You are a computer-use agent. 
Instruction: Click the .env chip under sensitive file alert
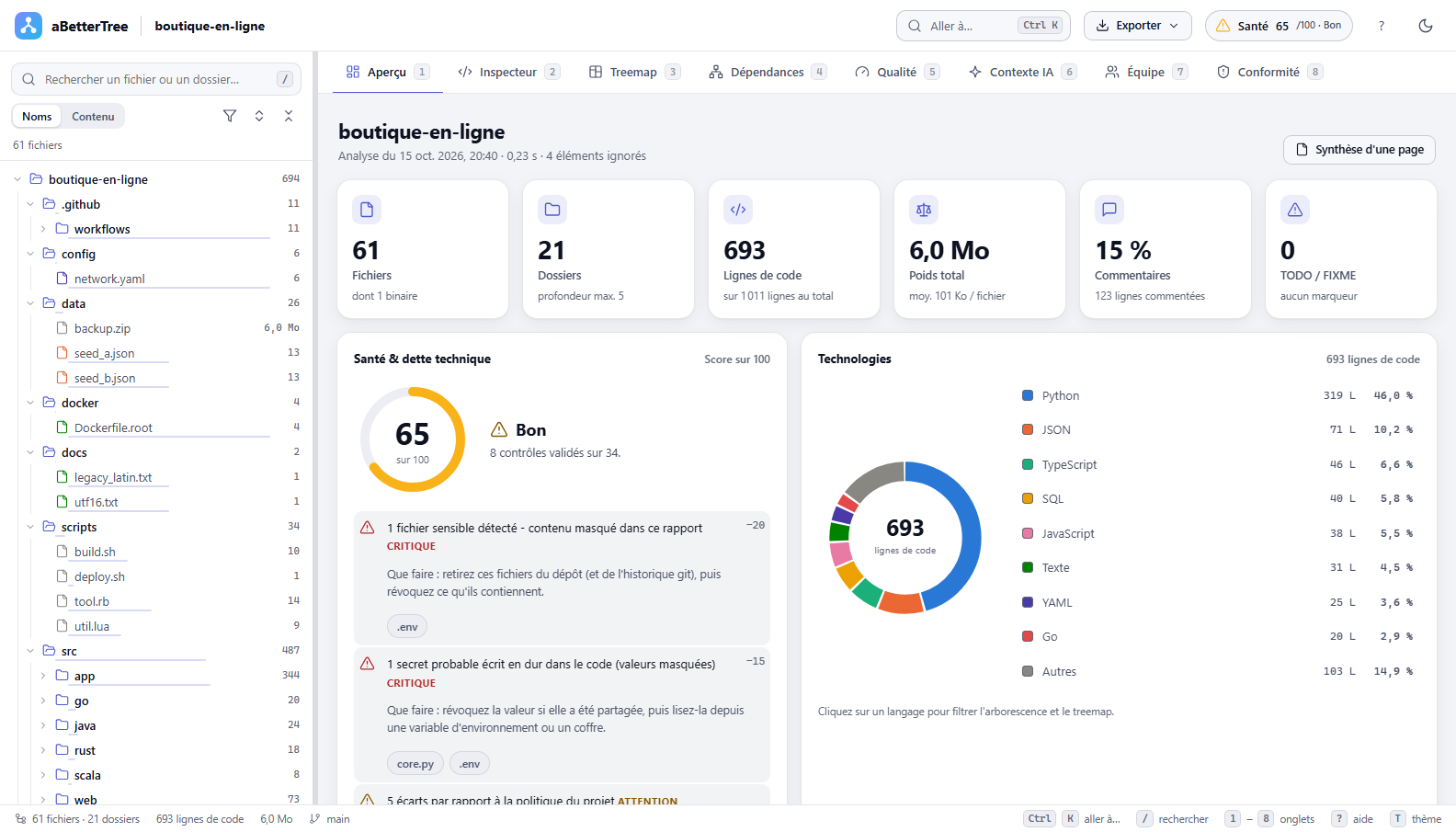coord(407,627)
